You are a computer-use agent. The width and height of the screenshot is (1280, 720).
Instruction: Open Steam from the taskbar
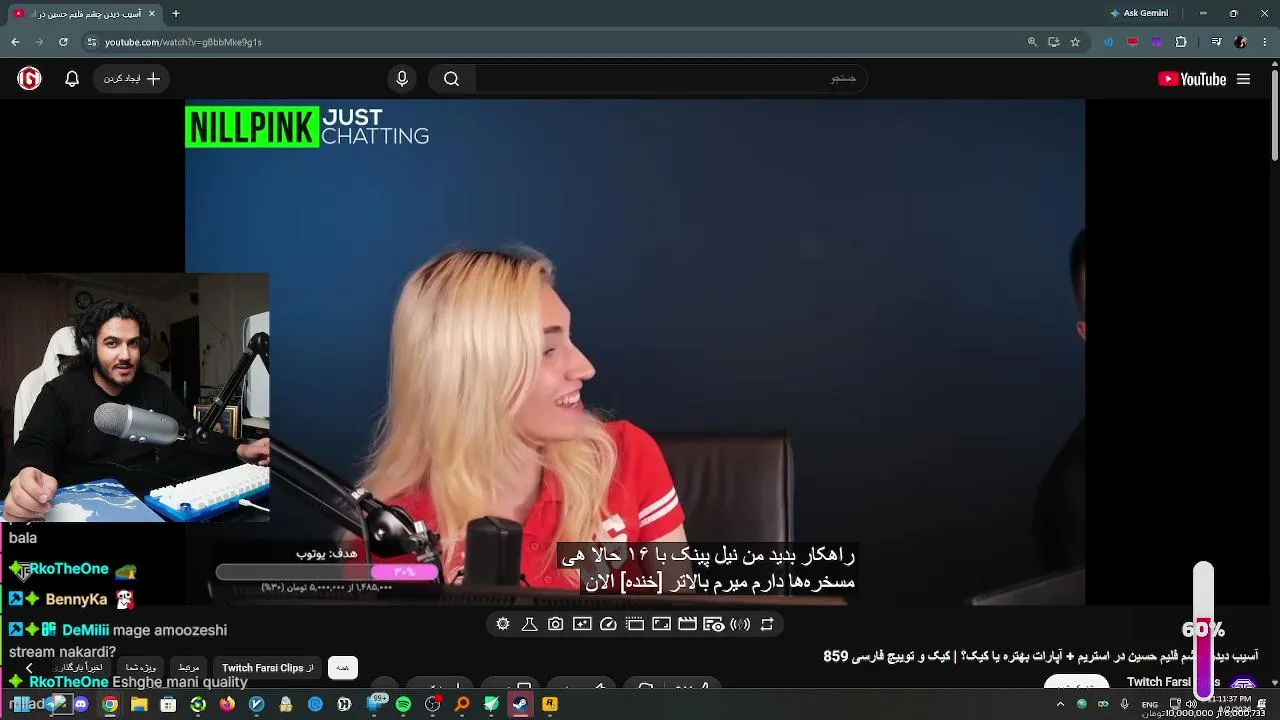coord(520,704)
